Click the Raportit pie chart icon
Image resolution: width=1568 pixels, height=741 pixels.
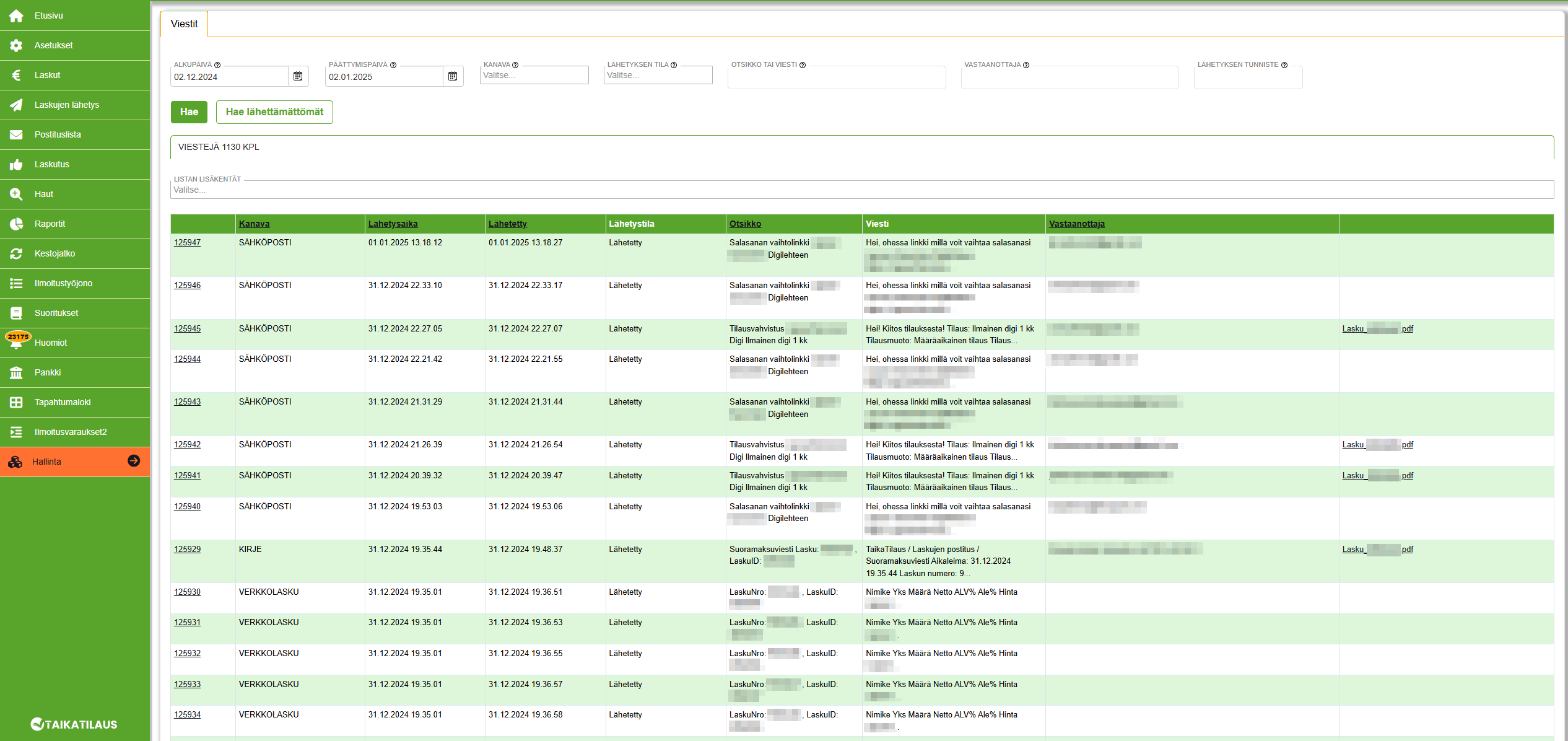tap(16, 224)
